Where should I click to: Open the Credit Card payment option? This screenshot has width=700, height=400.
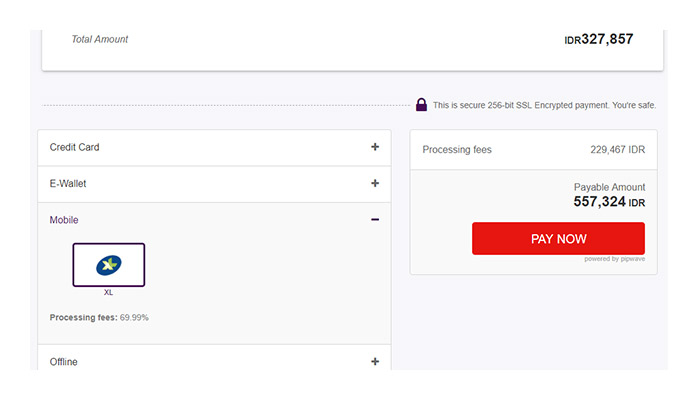click(x=75, y=147)
